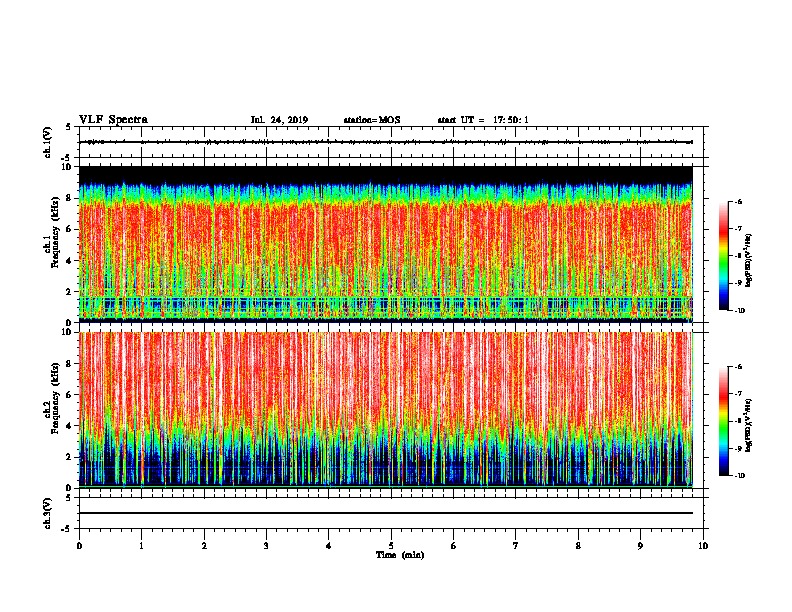The image size is (792, 612).
Task: Select the "start UT = 17:50: 1" text
Action: tap(483, 120)
